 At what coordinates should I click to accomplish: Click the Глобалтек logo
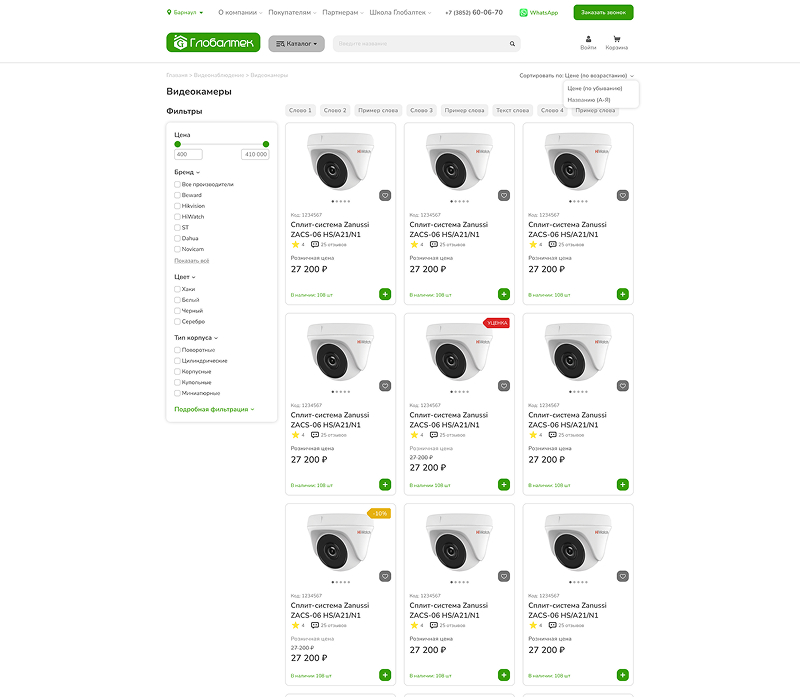point(213,43)
